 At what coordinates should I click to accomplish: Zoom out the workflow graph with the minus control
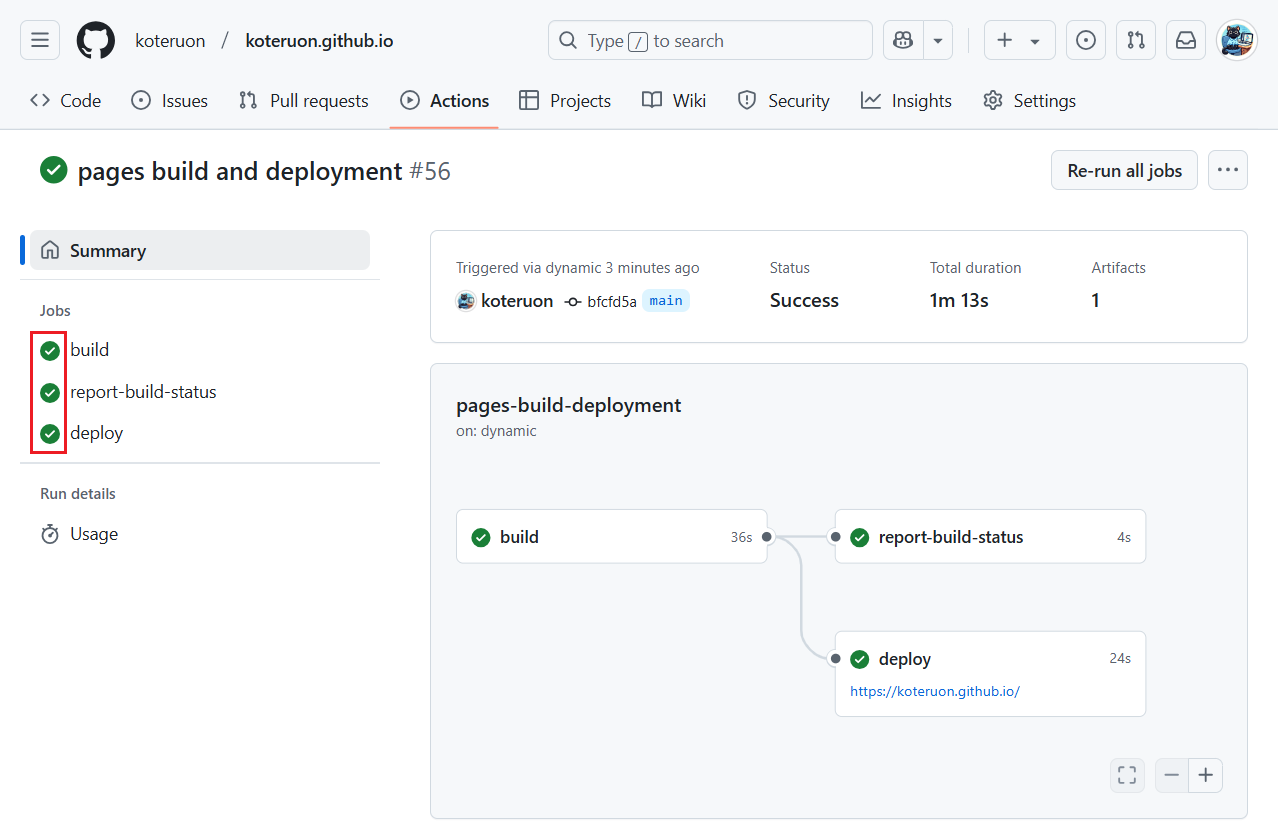1171,775
